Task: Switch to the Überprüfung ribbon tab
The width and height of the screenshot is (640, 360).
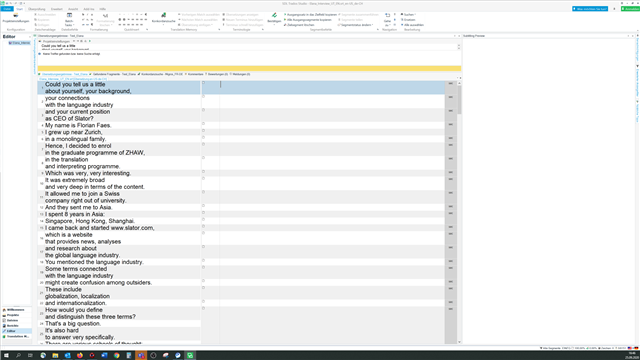Action: (36, 9)
